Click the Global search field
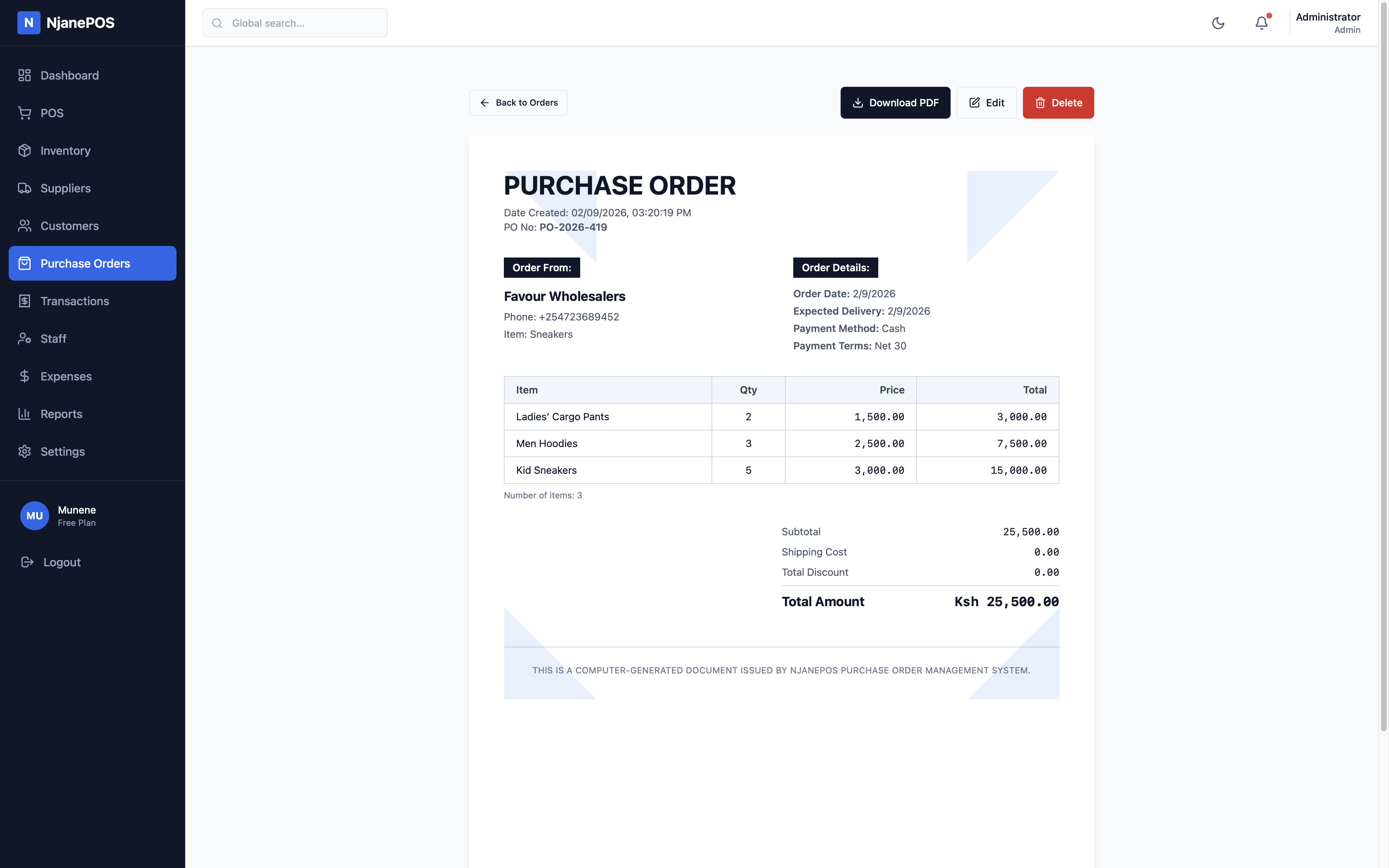Image resolution: width=1389 pixels, height=868 pixels. click(294, 23)
